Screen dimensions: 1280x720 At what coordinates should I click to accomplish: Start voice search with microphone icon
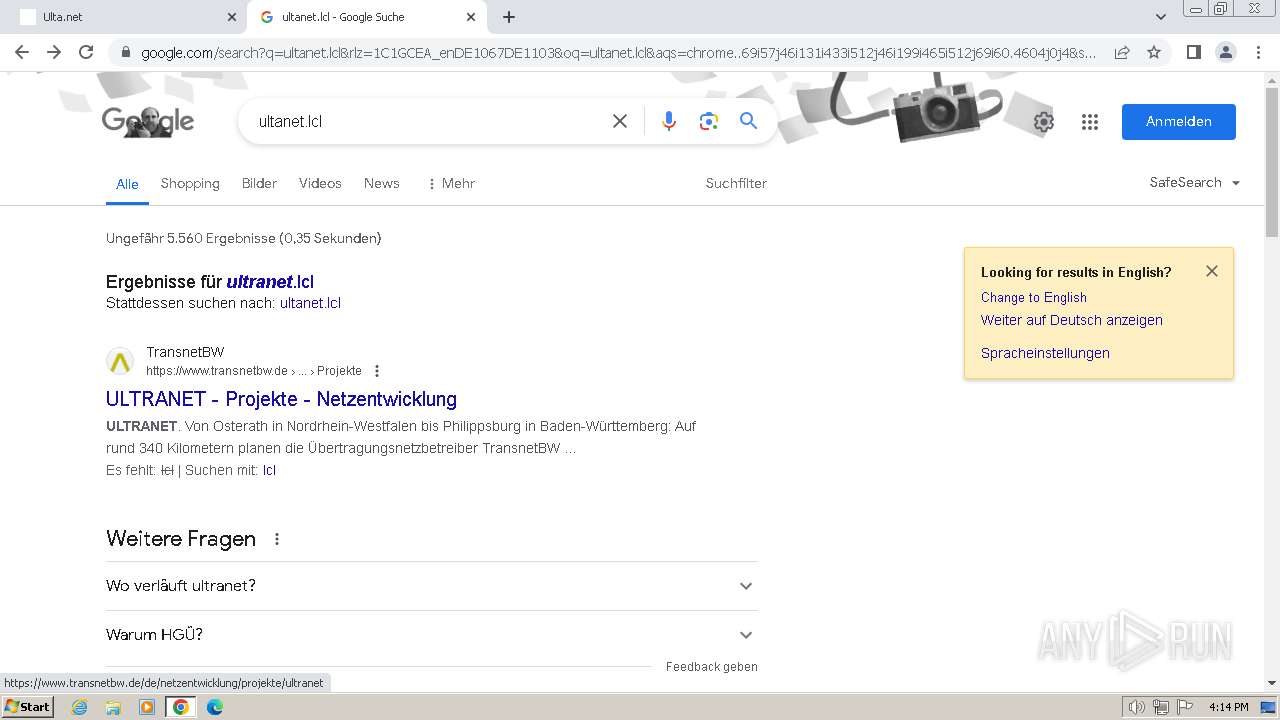tap(669, 121)
